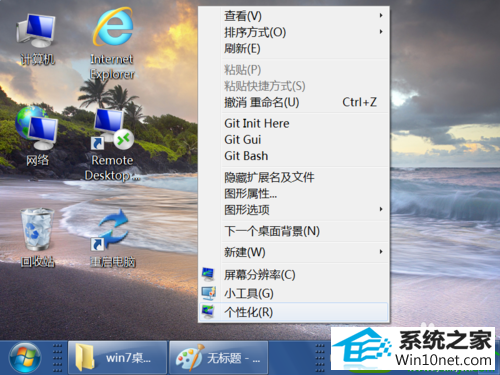
Task: Select the 回收站 recycle bin icon
Action: 37,237
